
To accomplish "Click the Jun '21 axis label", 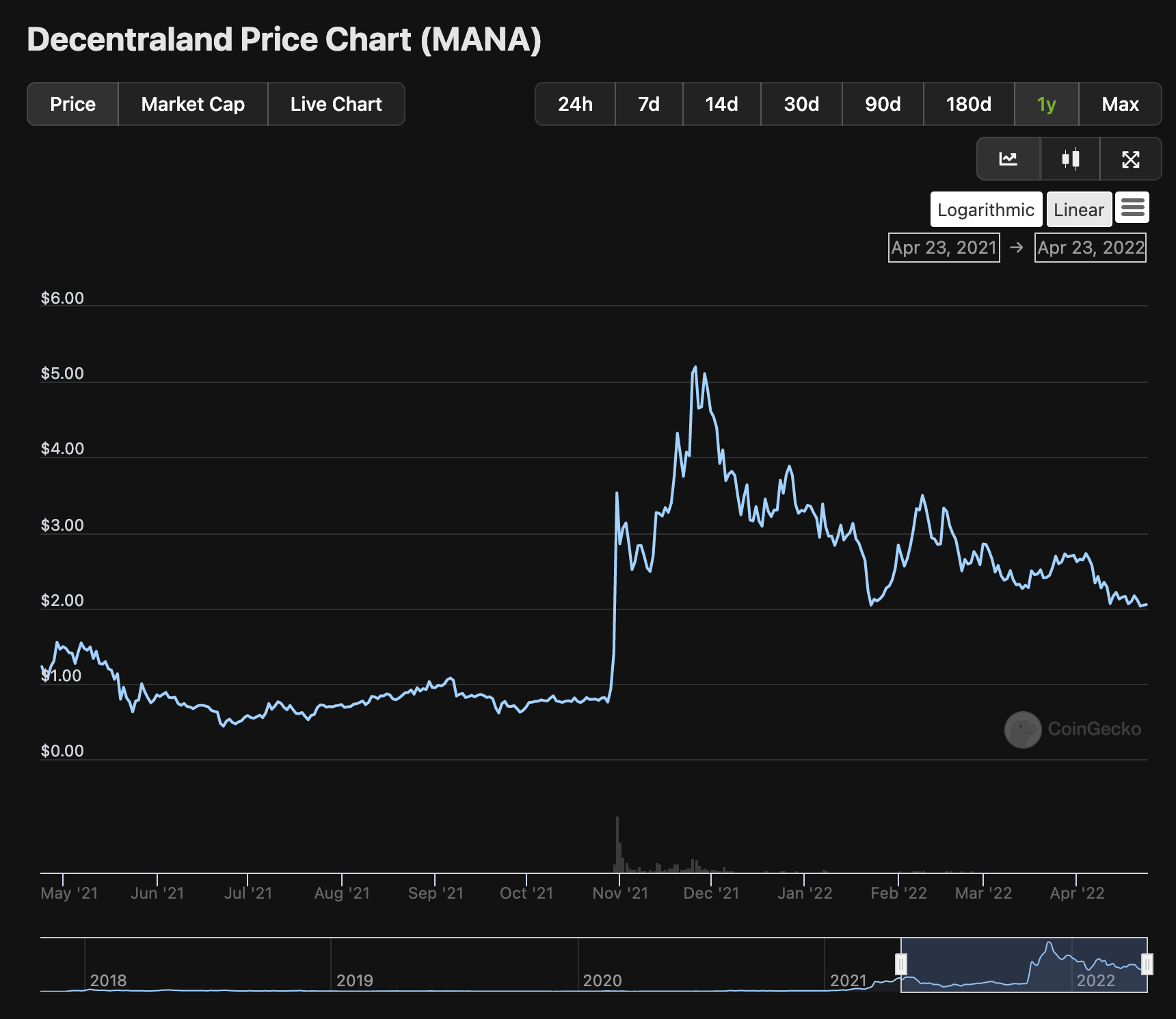I will pyautogui.click(x=157, y=893).
